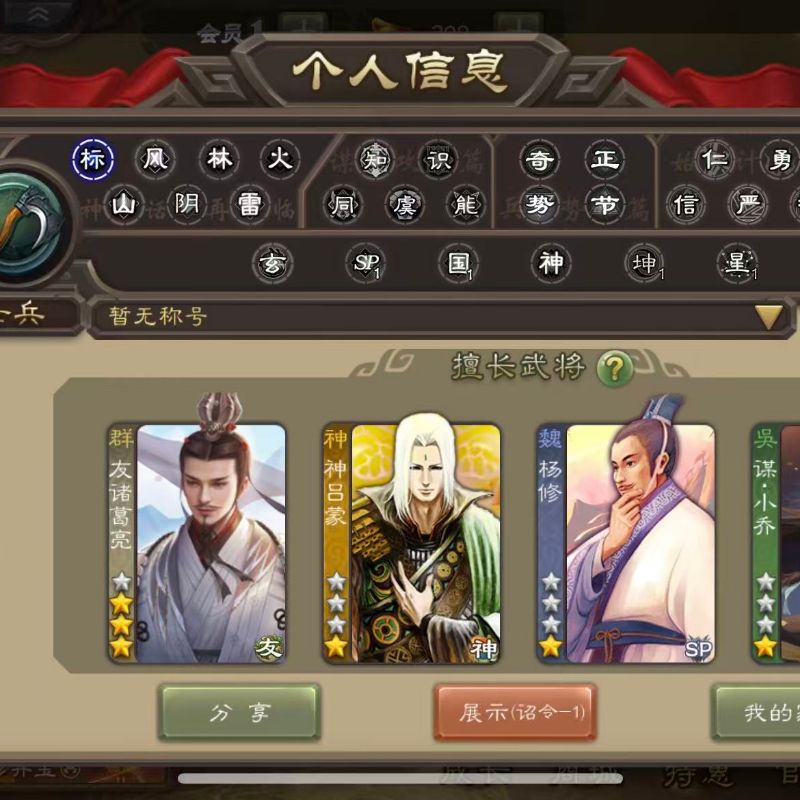Open the green question mark help

615,367
